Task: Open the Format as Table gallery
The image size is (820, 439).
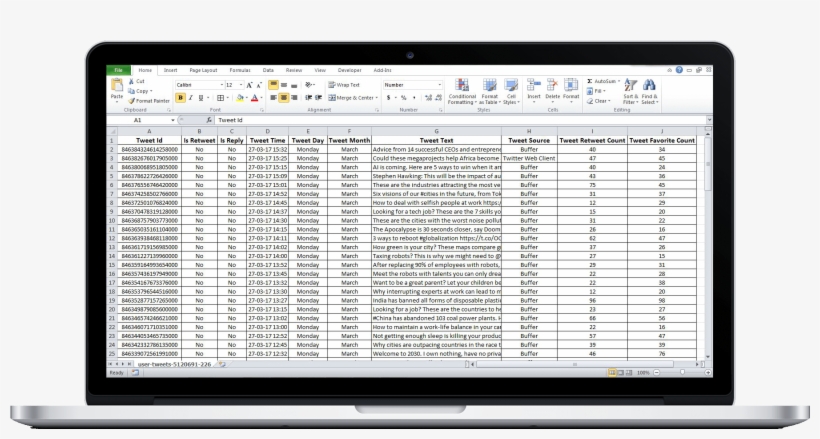Action: [x=489, y=92]
